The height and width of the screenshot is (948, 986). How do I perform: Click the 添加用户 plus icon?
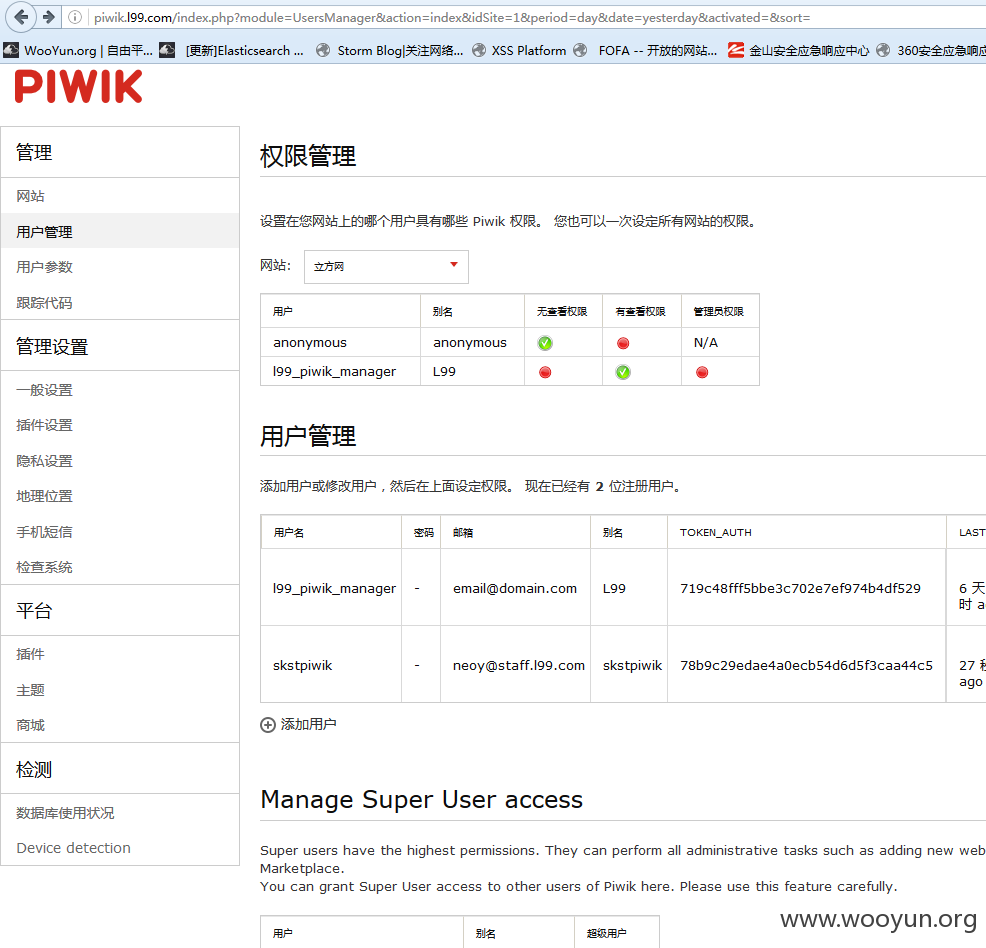pyautogui.click(x=268, y=725)
